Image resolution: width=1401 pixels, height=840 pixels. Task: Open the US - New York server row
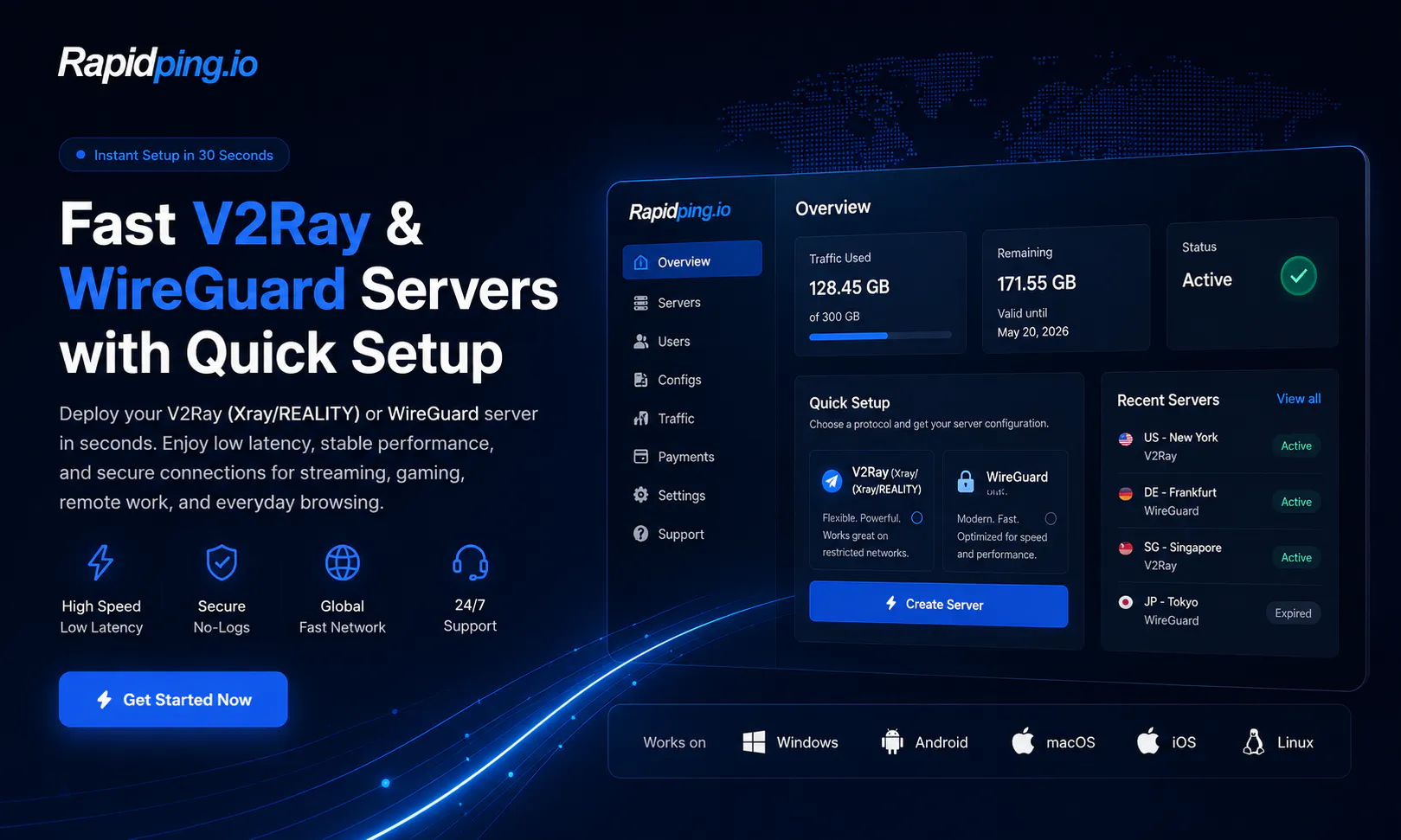[x=1218, y=446]
